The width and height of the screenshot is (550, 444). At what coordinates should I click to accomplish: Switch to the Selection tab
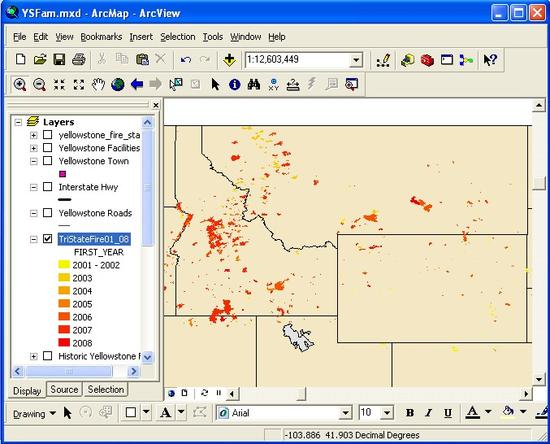pyautogui.click(x=106, y=389)
